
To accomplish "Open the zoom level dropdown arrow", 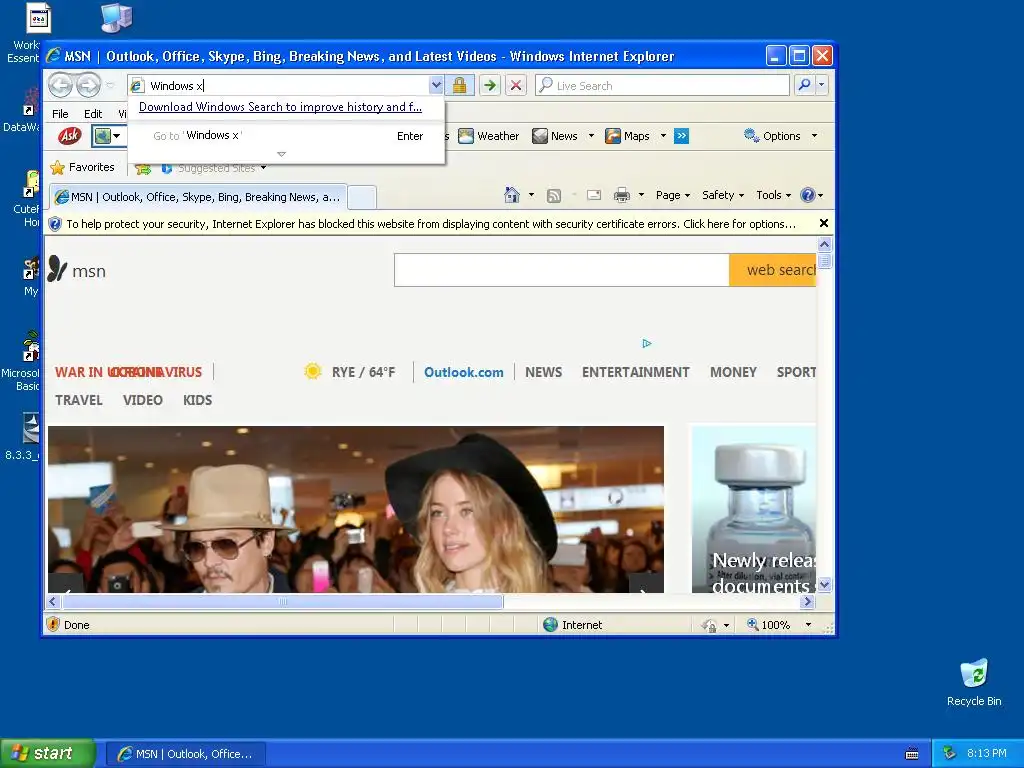I will point(808,625).
